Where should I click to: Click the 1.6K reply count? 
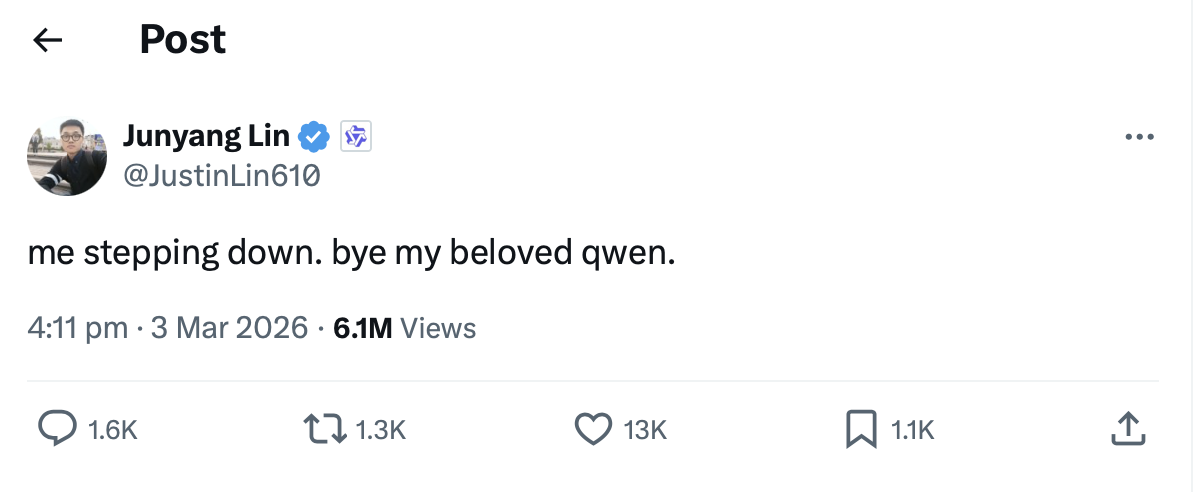(x=112, y=430)
